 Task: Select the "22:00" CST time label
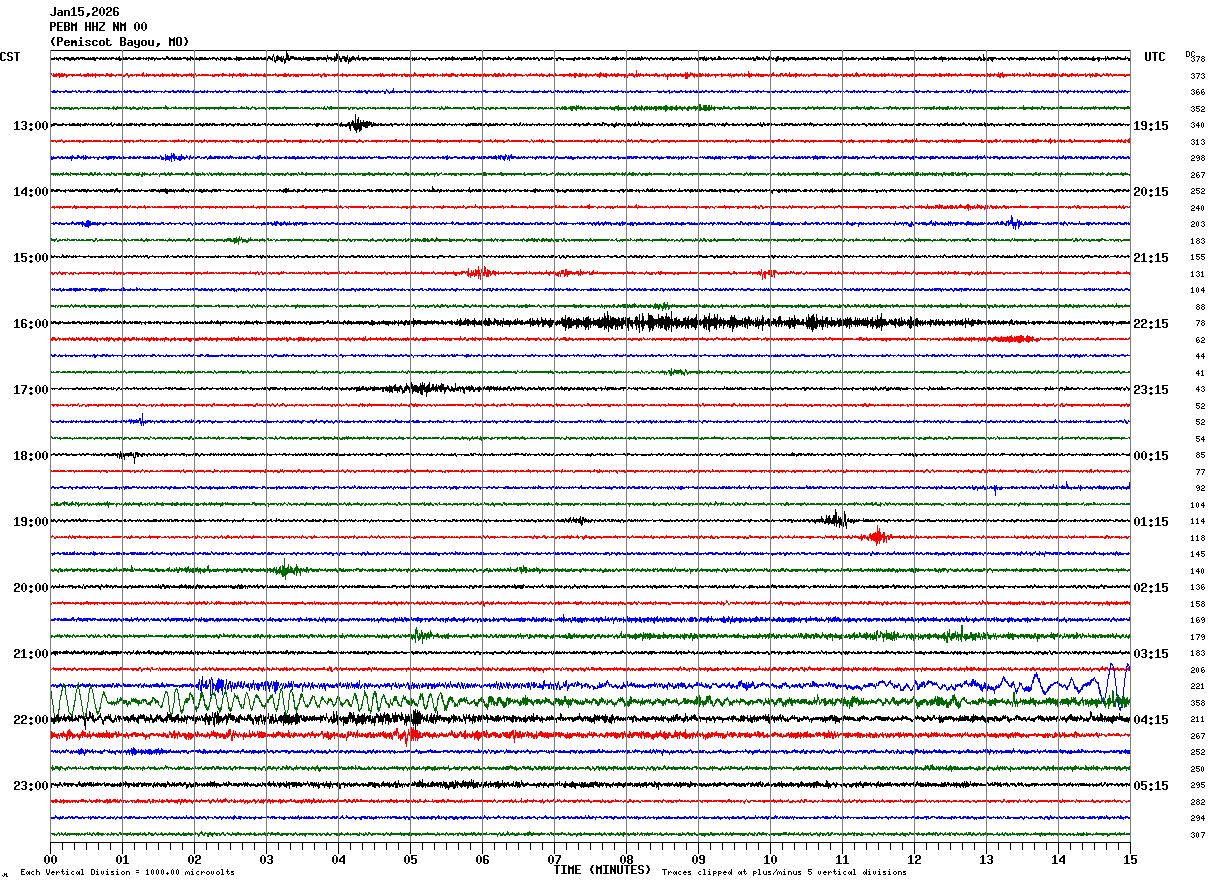coord(30,720)
